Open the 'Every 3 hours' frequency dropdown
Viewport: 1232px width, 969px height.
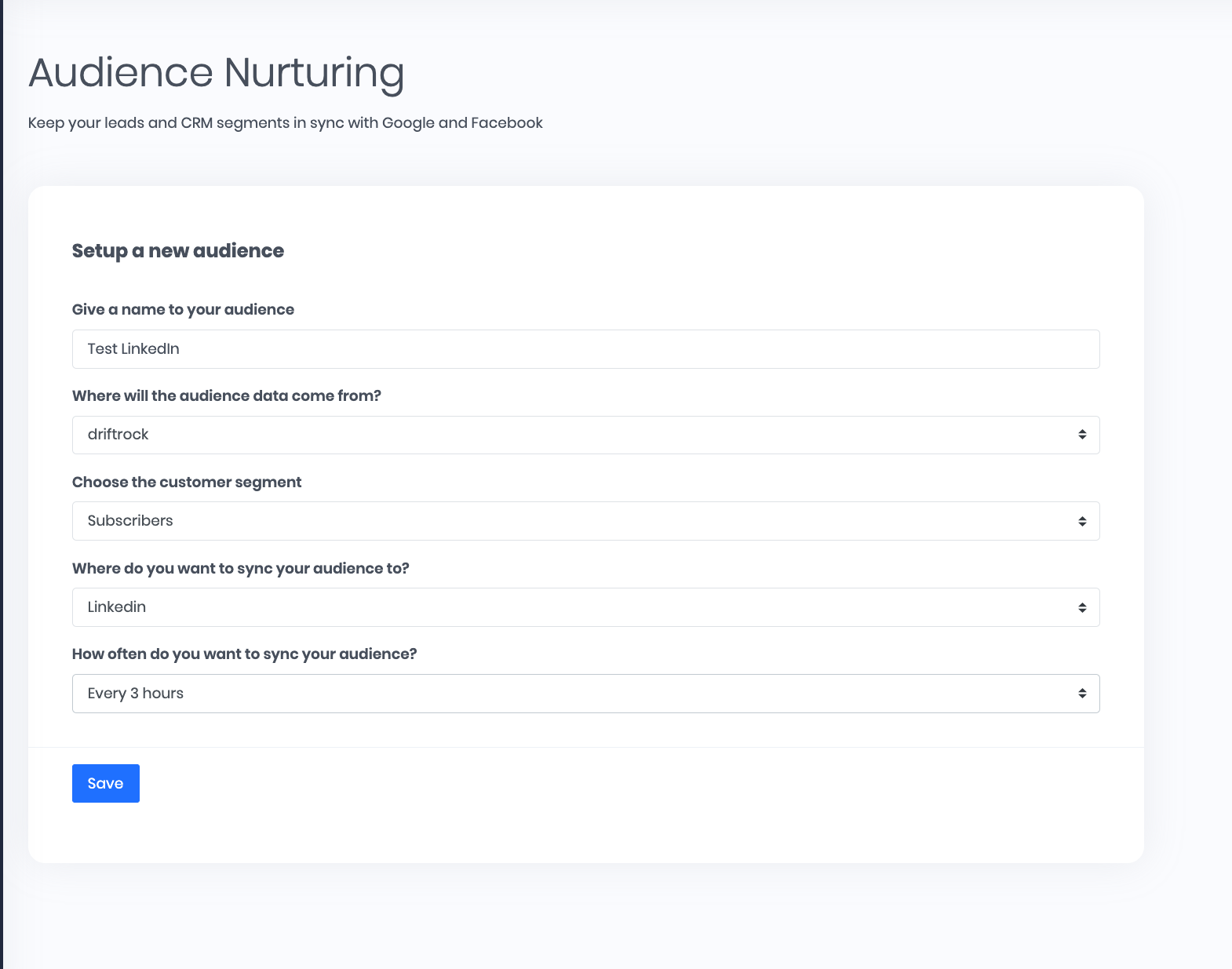[x=585, y=694]
